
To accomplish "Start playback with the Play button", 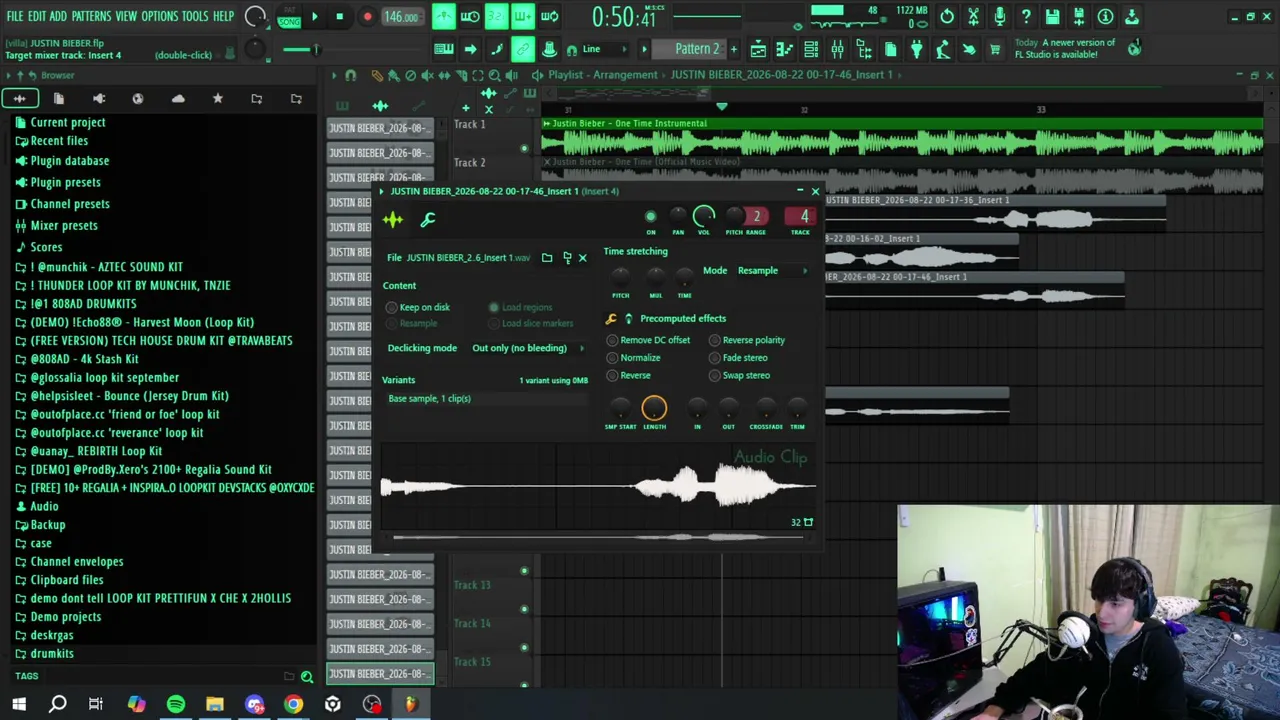I will [314, 16].
